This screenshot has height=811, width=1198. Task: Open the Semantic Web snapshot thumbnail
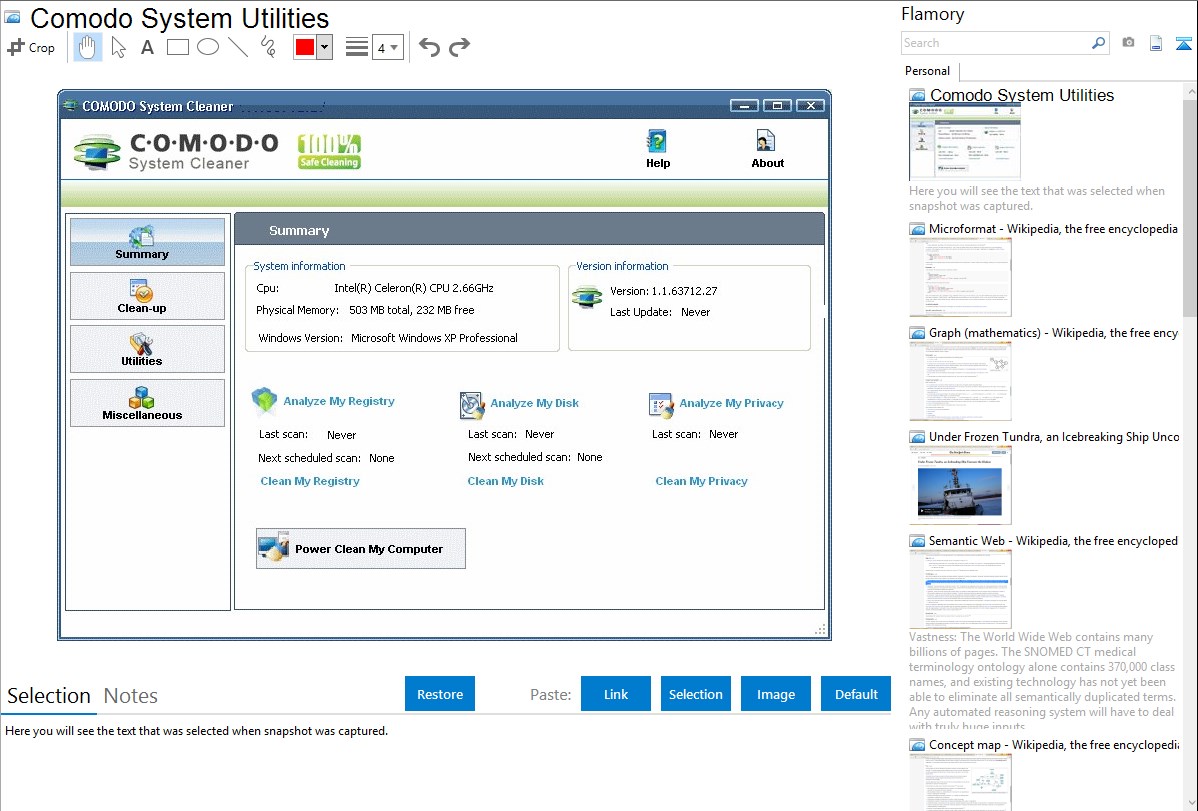pyautogui.click(x=960, y=589)
